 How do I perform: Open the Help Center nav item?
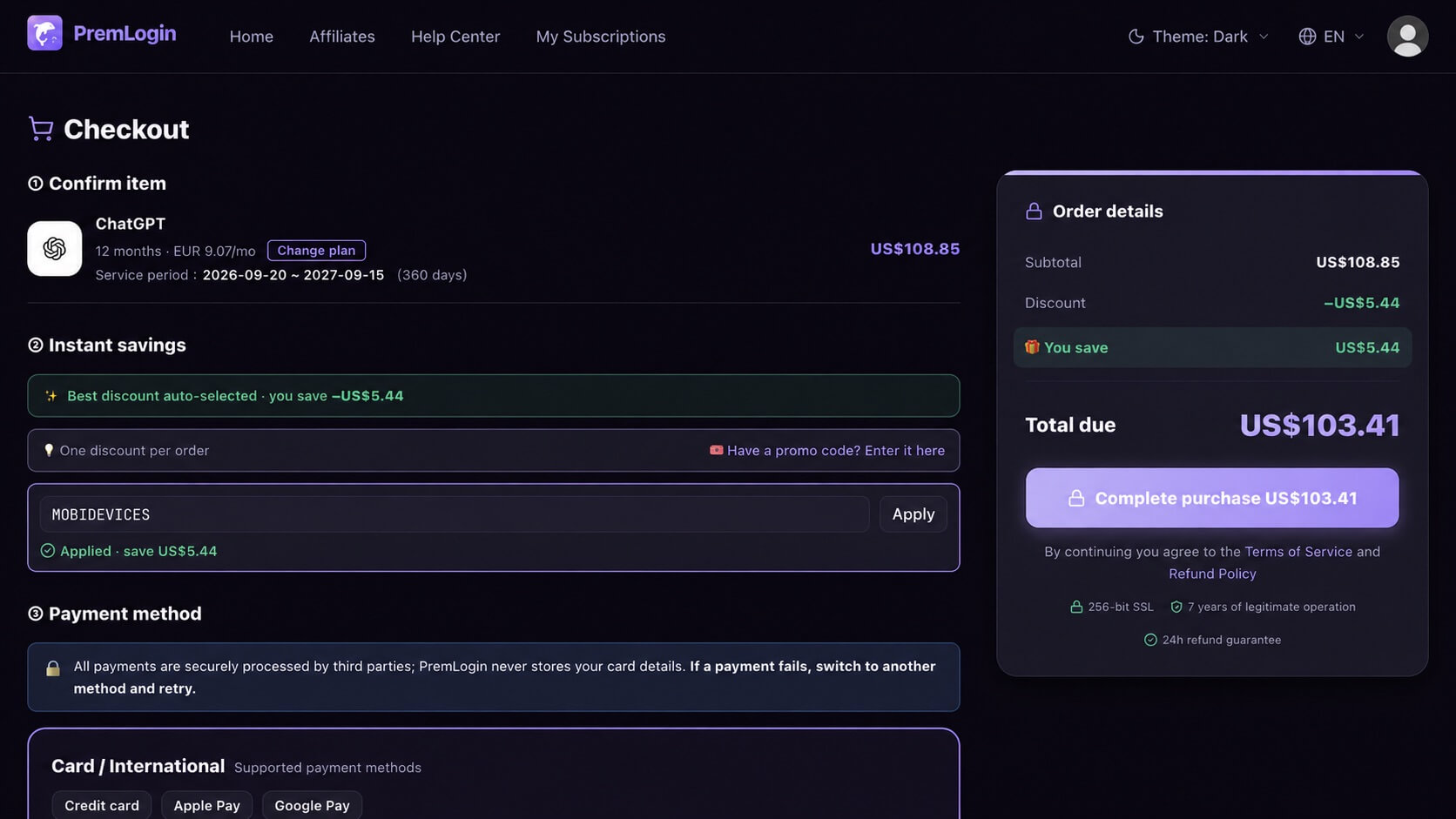coord(455,37)
